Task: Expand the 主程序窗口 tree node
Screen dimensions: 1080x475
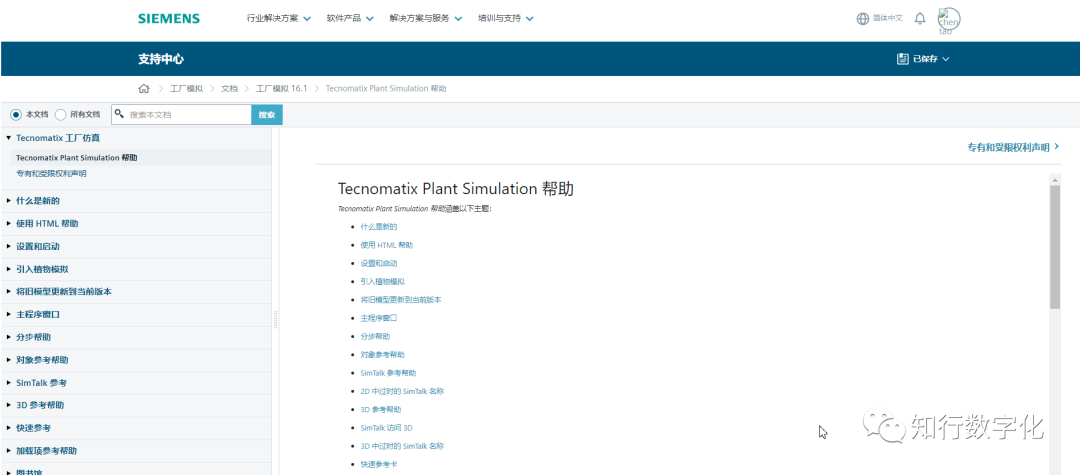Action: (8, 315)
